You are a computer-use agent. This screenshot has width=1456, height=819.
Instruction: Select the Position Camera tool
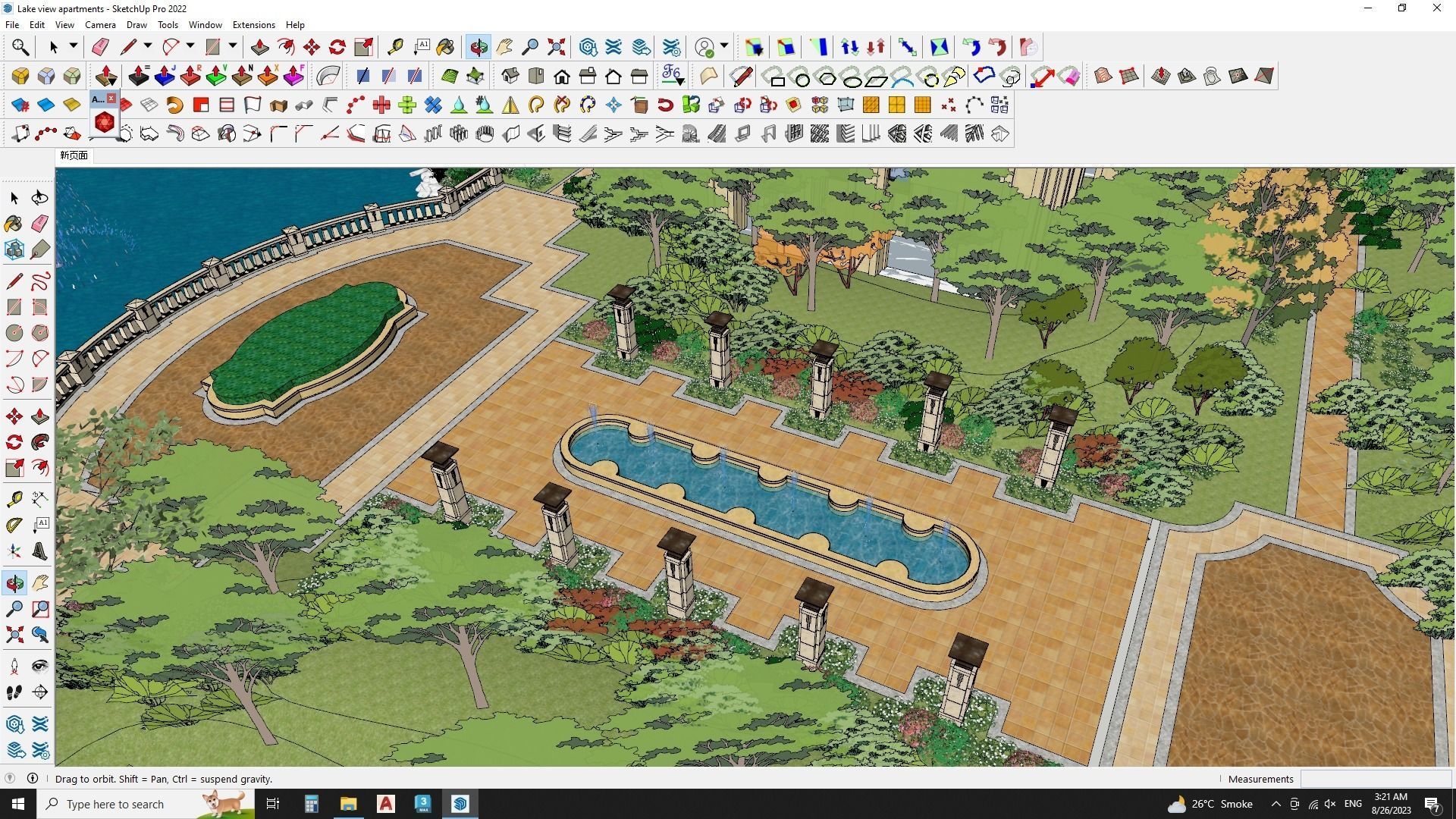click(14, 667)
